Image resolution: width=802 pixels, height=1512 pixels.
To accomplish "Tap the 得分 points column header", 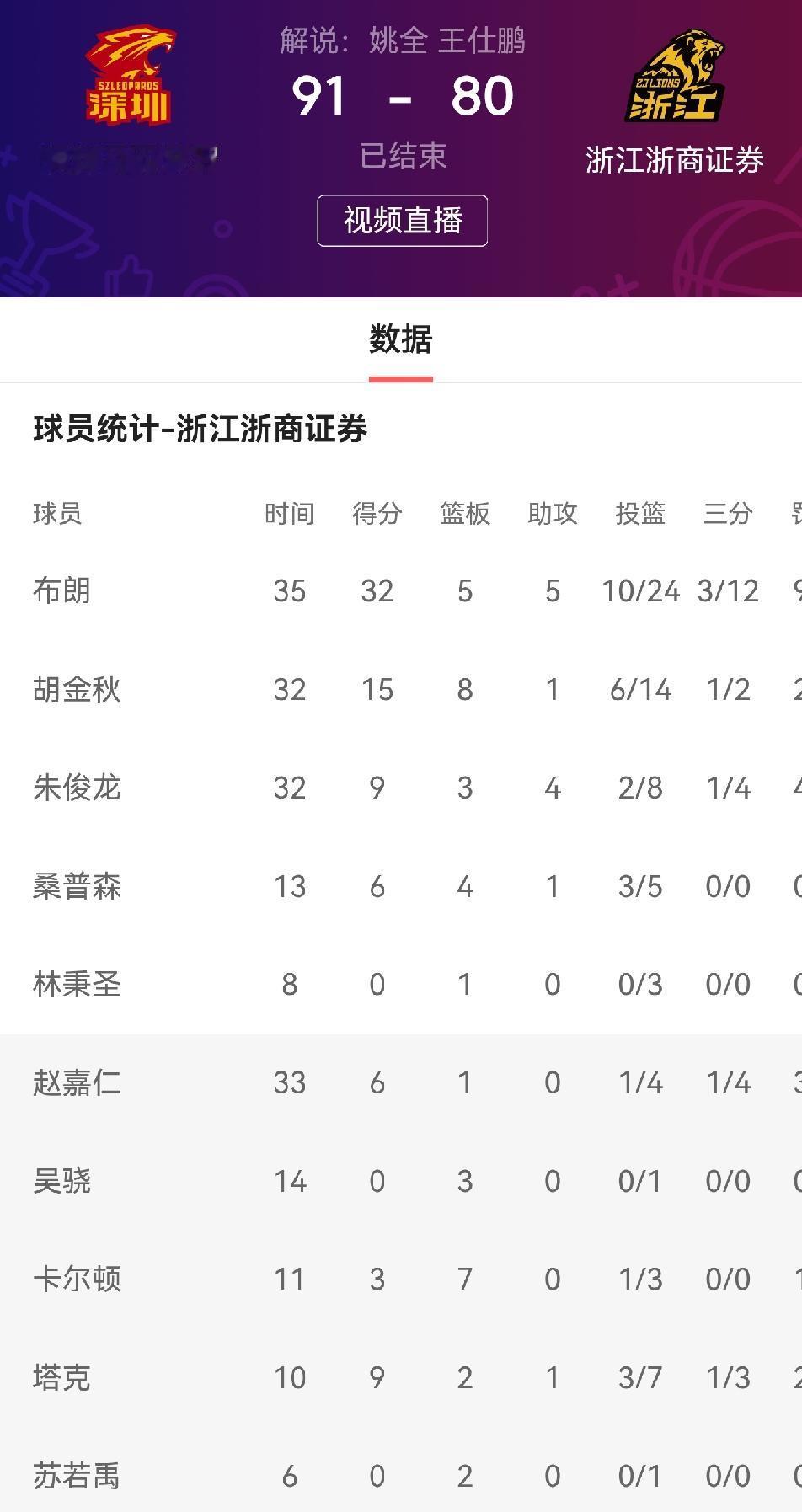I will (x=377, y=513).
